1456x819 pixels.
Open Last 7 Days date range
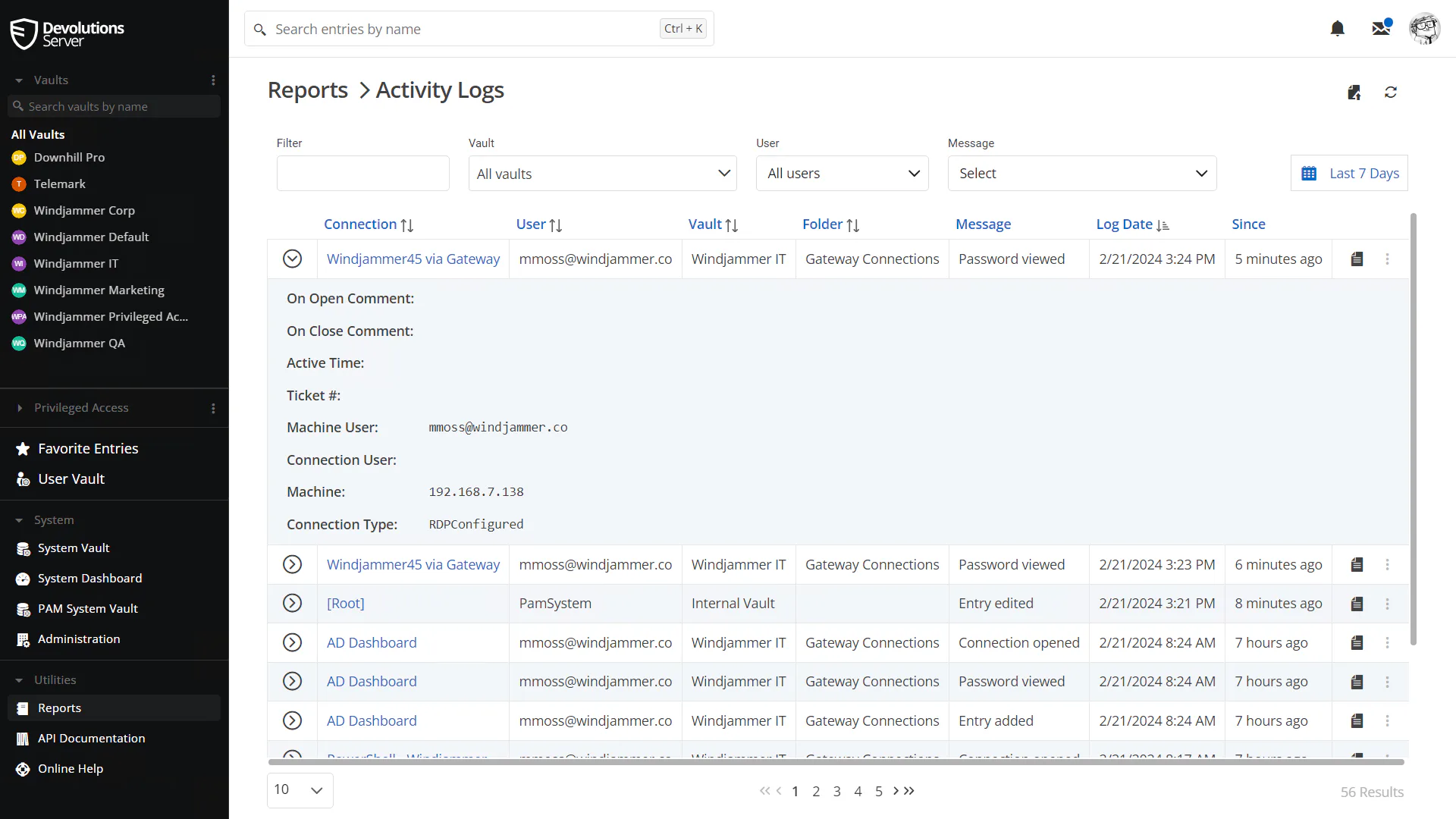[x=1349, y=174]
